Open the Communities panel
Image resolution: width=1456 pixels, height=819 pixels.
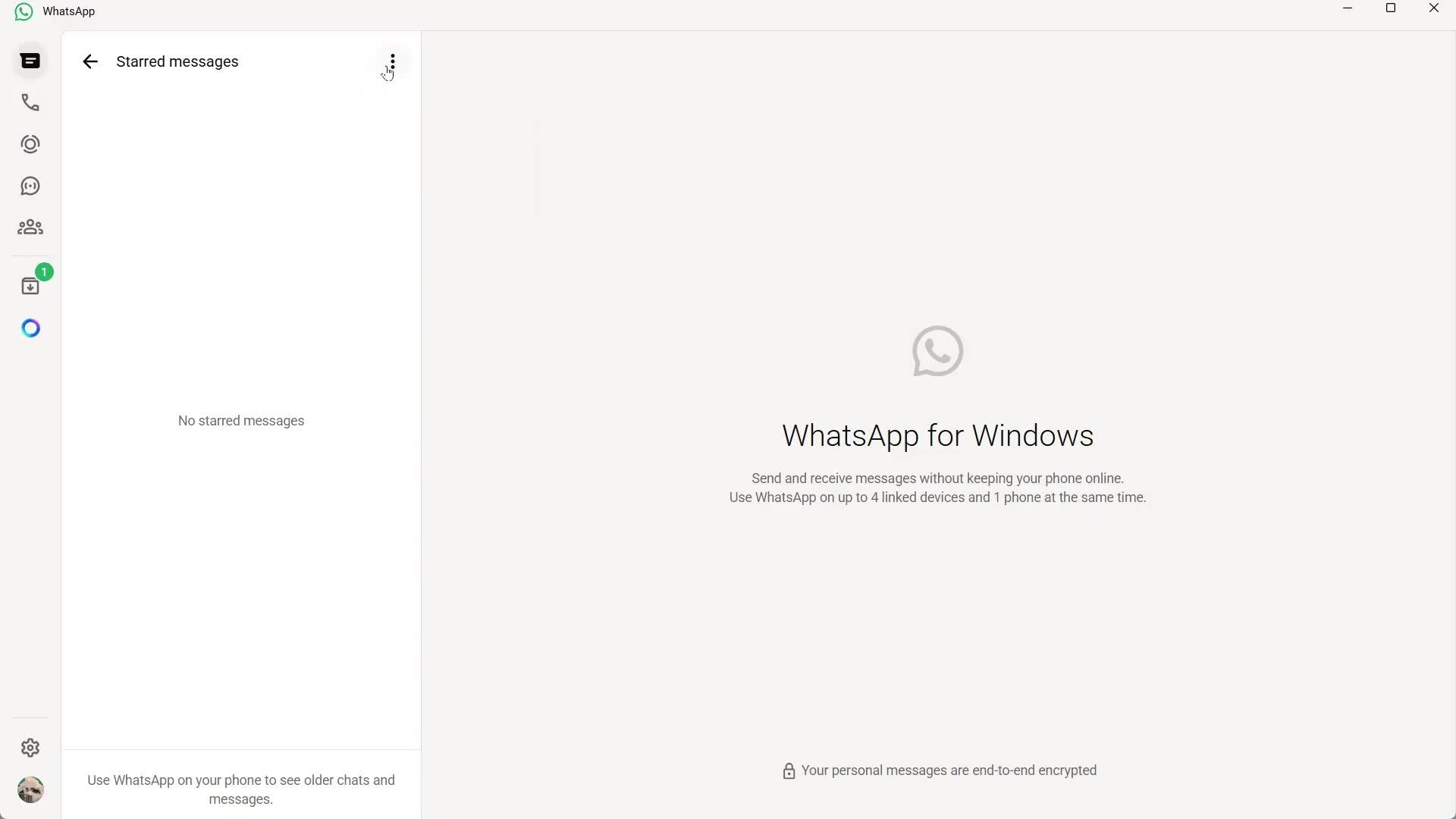point(30,227)
